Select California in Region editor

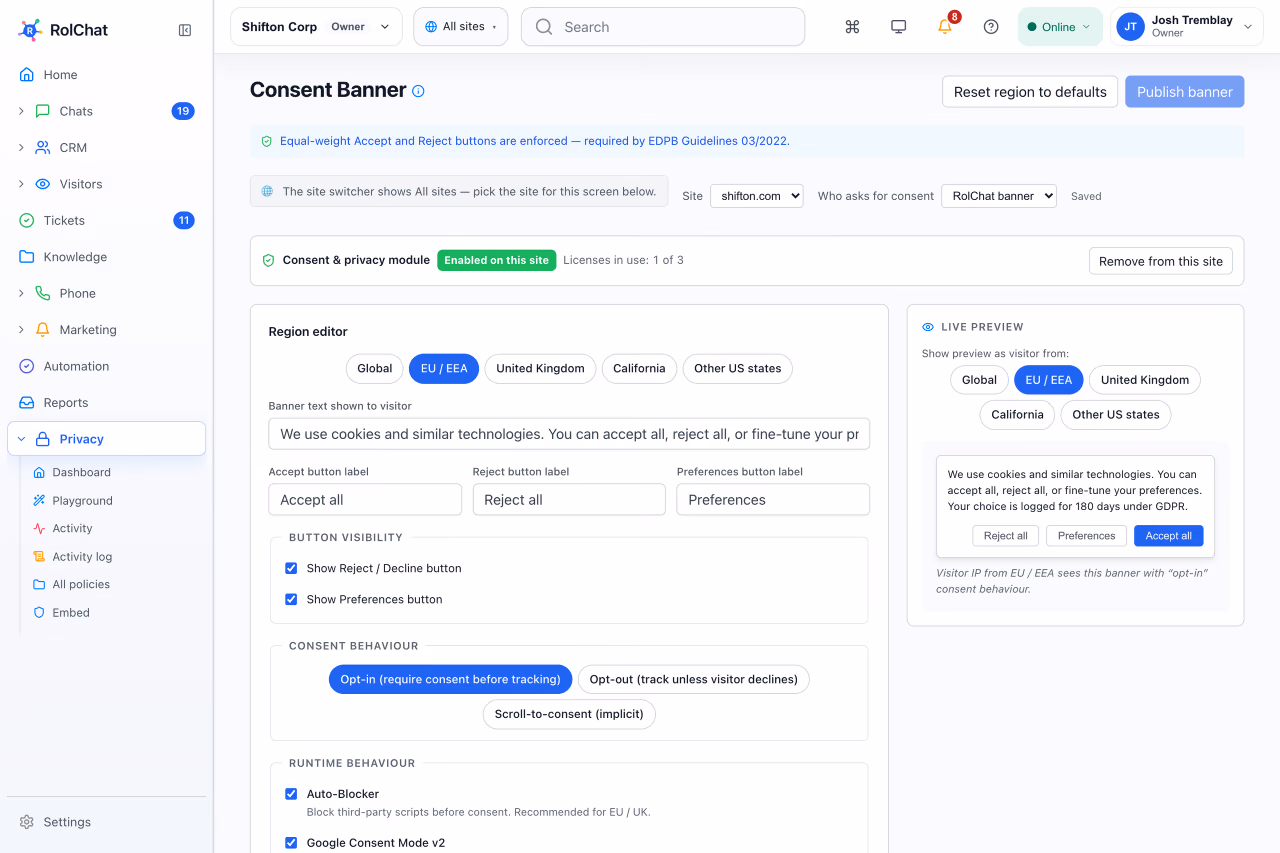point(639,368)
